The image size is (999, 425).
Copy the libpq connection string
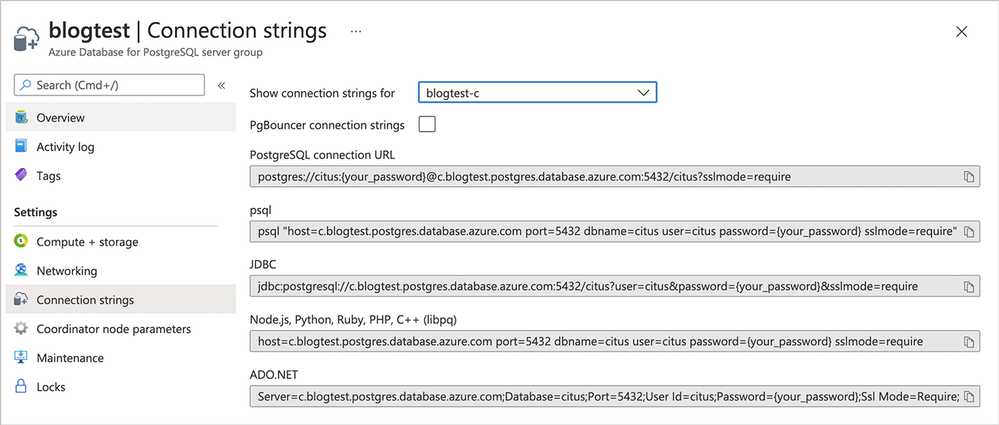coord(968,342)
